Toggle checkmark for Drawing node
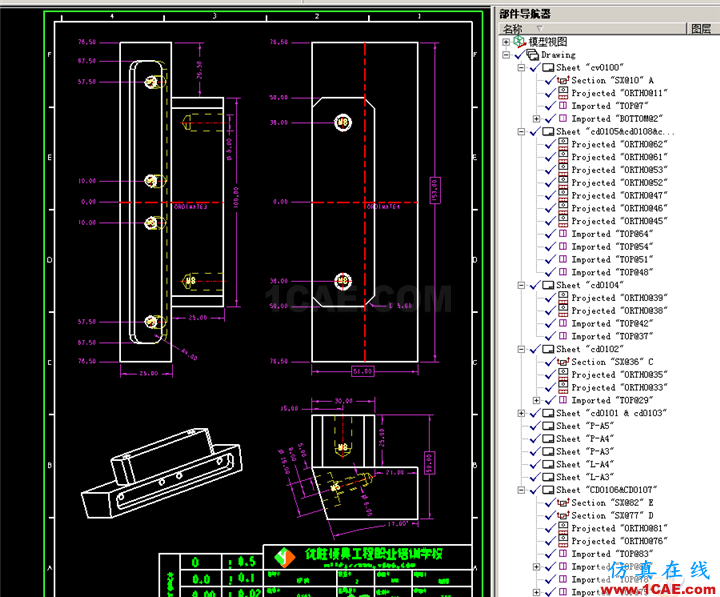 pos(519,55)
